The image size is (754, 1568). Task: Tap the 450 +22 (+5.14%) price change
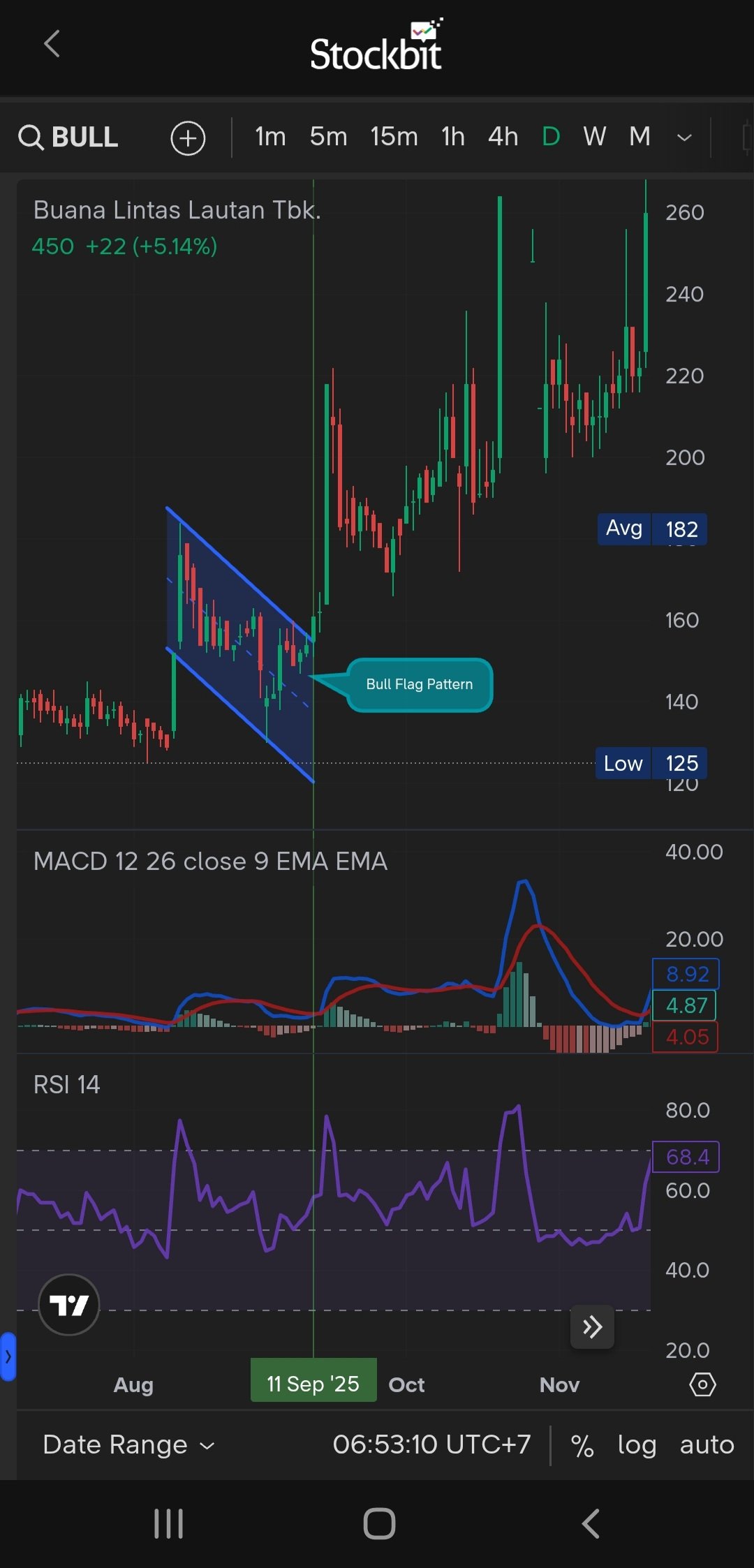tap(124, 246)
